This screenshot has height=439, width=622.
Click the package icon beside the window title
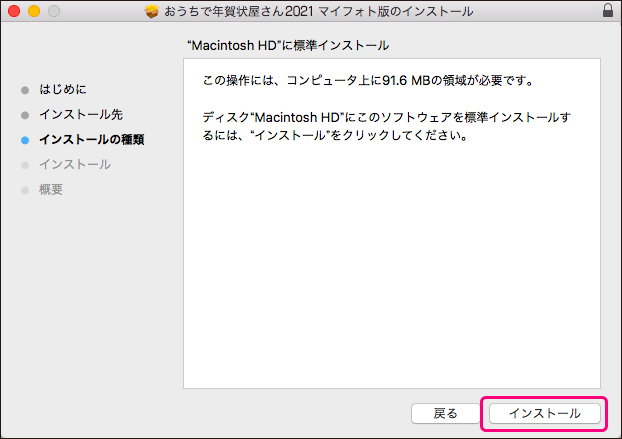(152, 12)
